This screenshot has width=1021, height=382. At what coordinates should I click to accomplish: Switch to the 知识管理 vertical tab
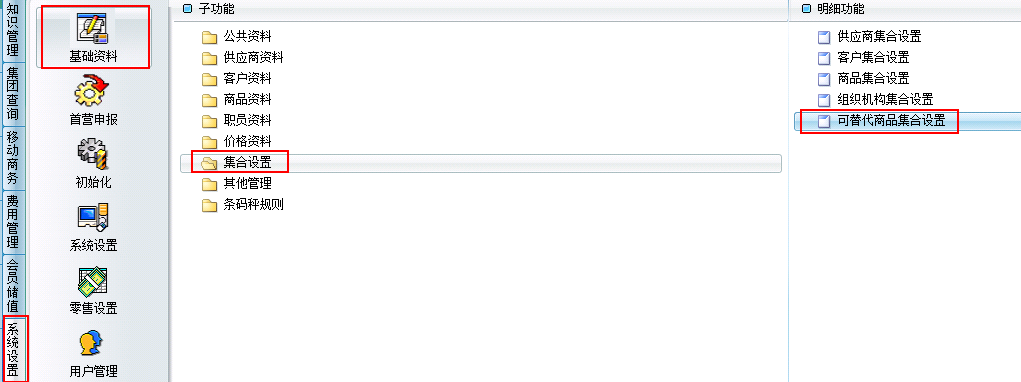point(12,29)
